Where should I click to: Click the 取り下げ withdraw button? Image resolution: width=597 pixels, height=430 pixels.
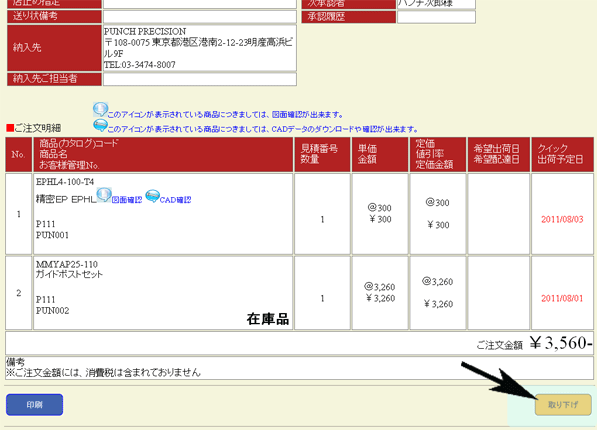pyautogui.click(x=563, y=404)
